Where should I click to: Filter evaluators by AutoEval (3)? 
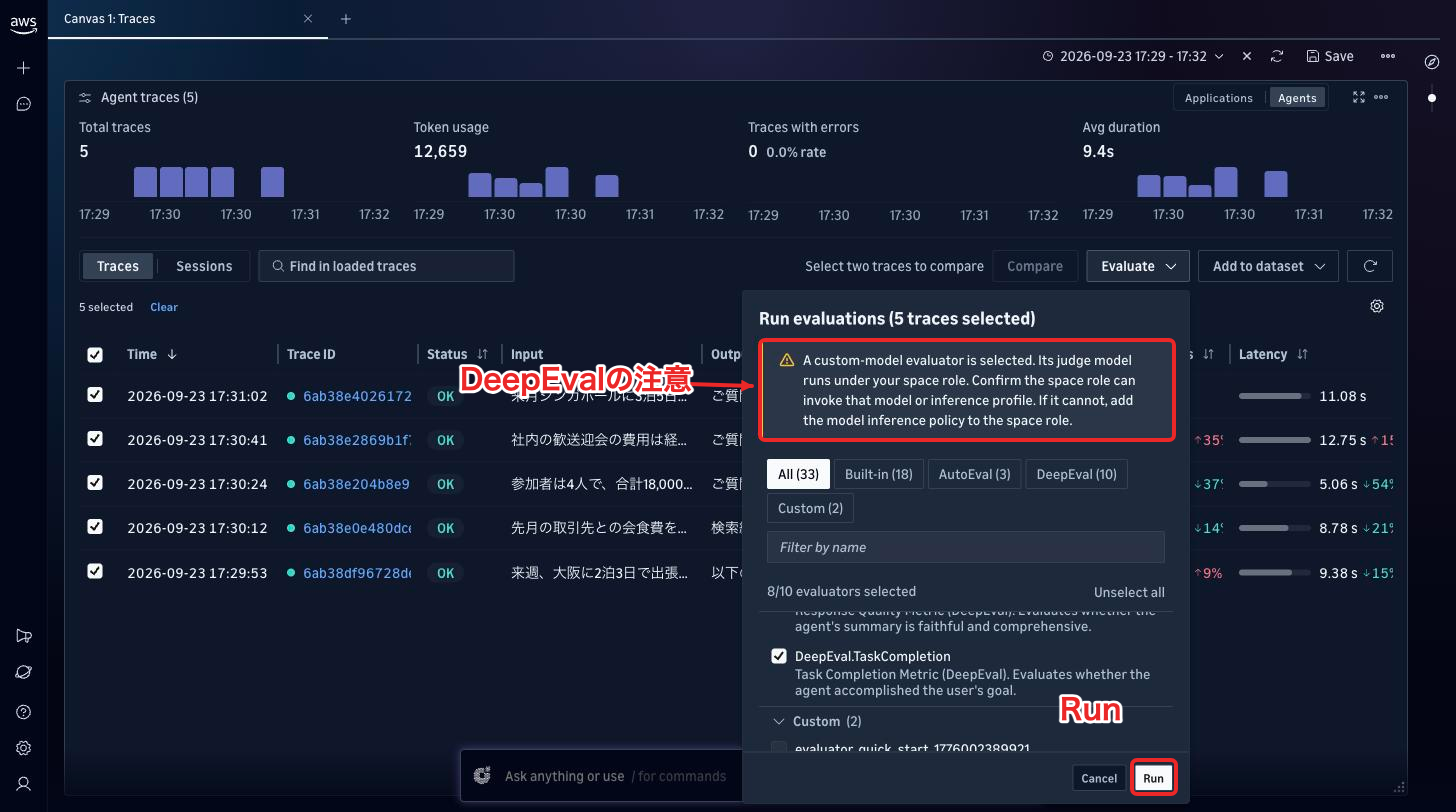pos(974,474)
